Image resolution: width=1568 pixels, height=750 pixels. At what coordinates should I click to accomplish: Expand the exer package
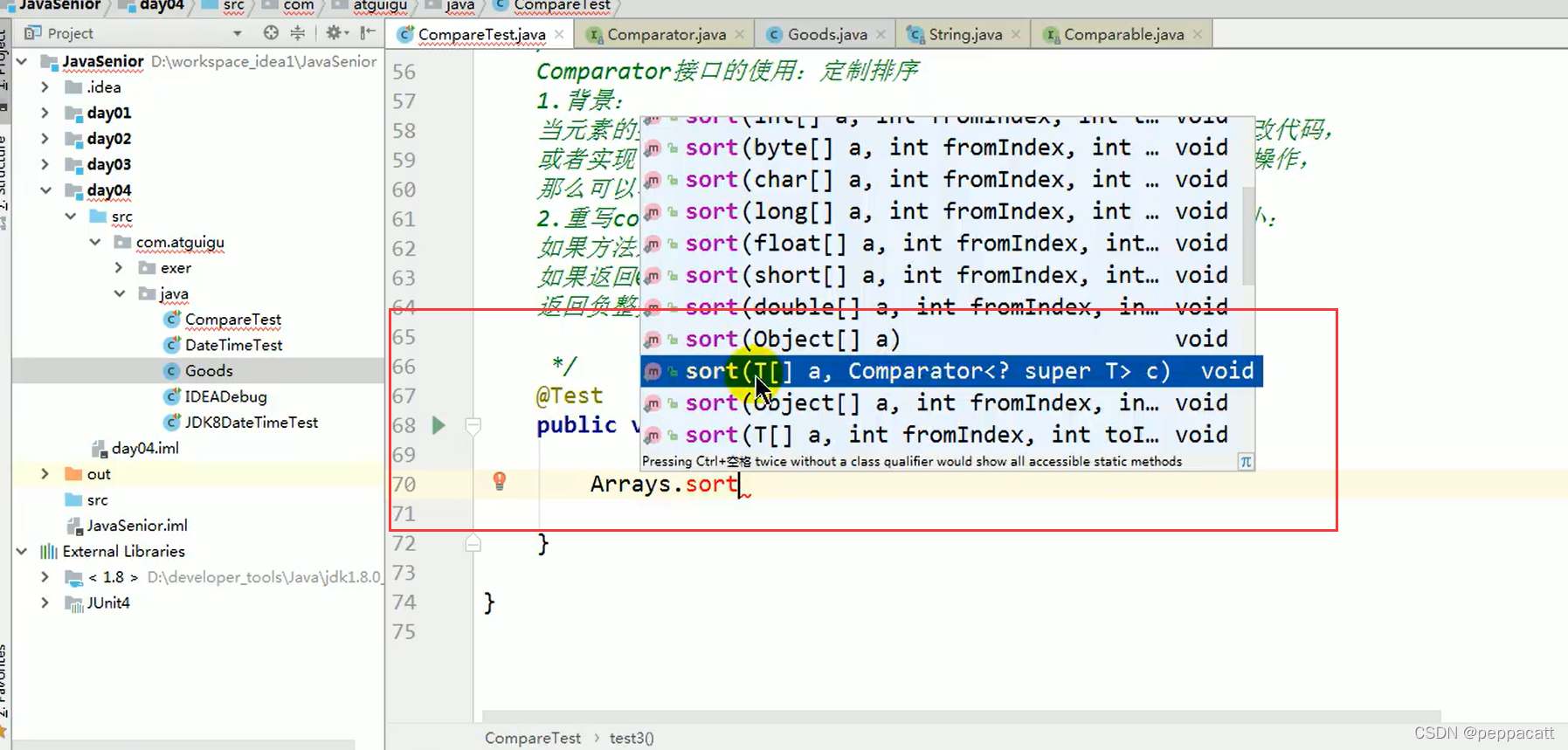[119, 268]
